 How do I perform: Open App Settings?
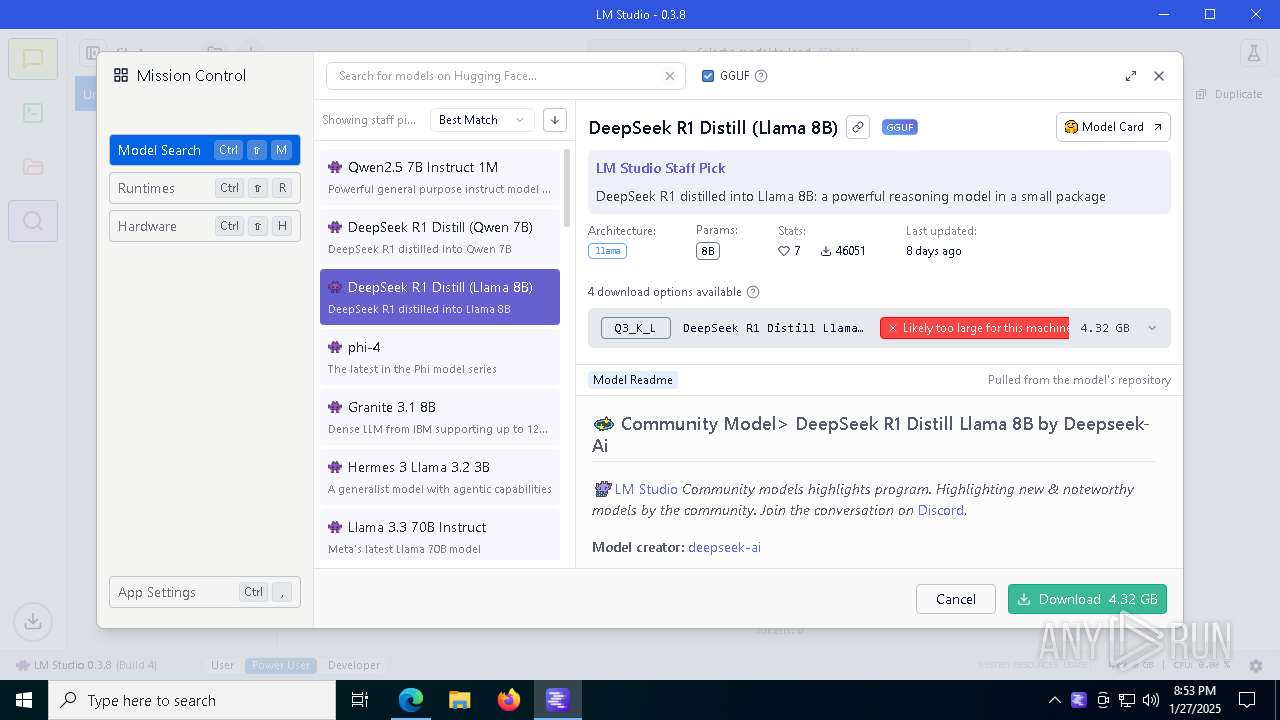205,592
